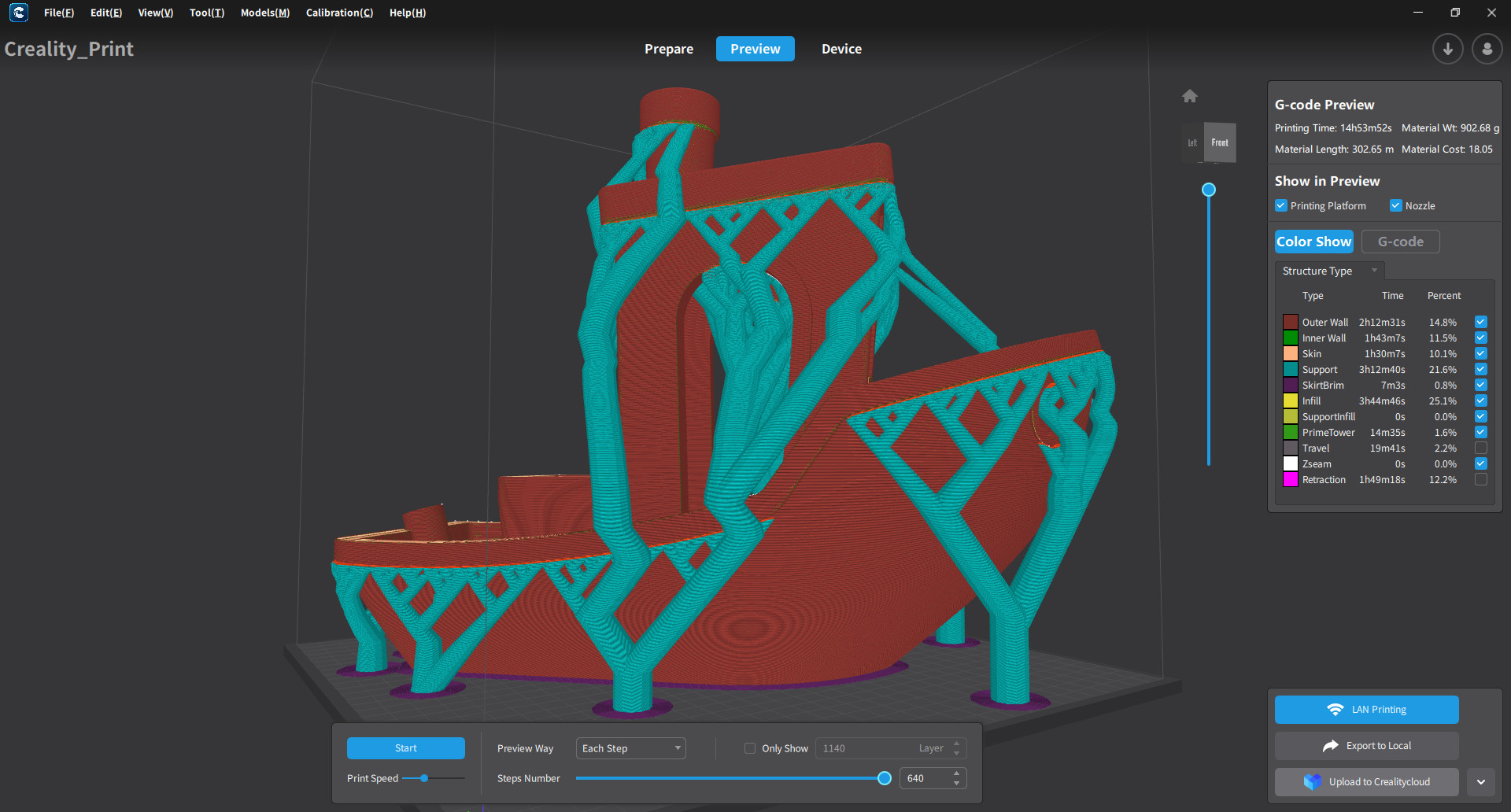
Task: Uncheck SupportInfill visibility checkbox
Action: click(x=1480, y=416)
